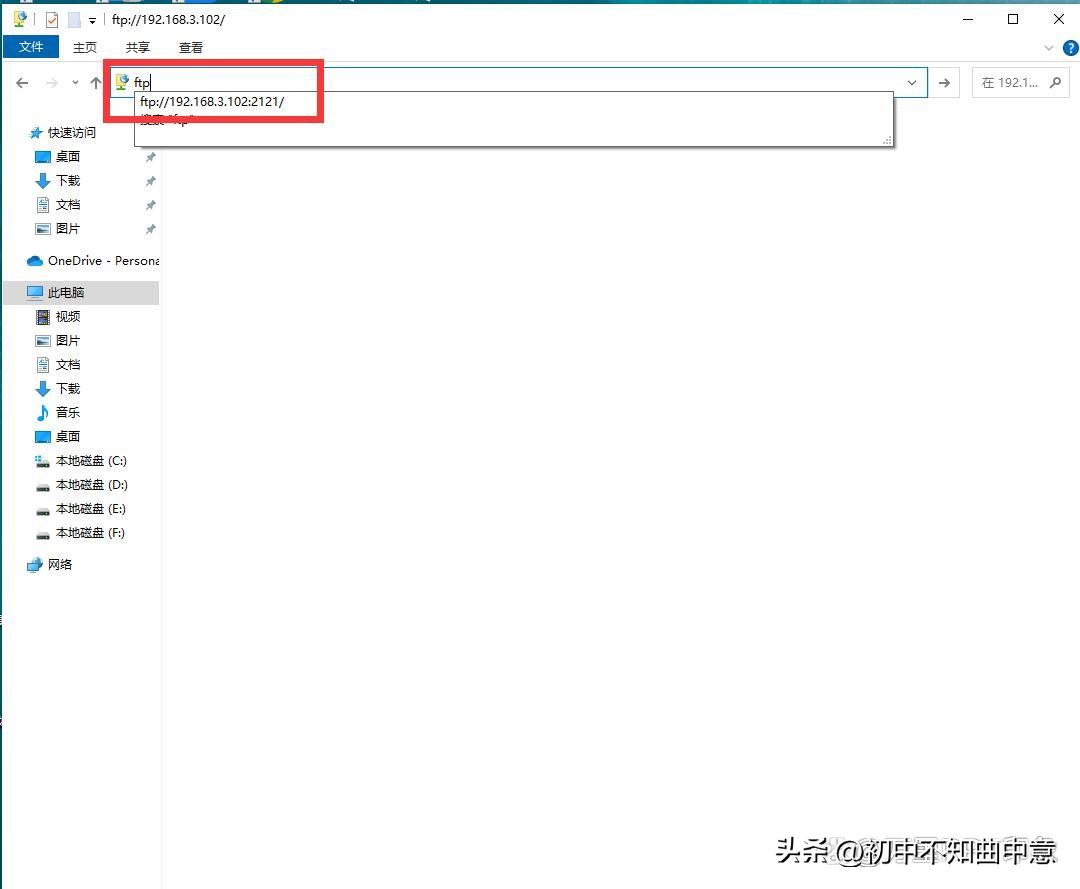
Task: Open 图片 folder under 此电脑
Action: (68, 340)
